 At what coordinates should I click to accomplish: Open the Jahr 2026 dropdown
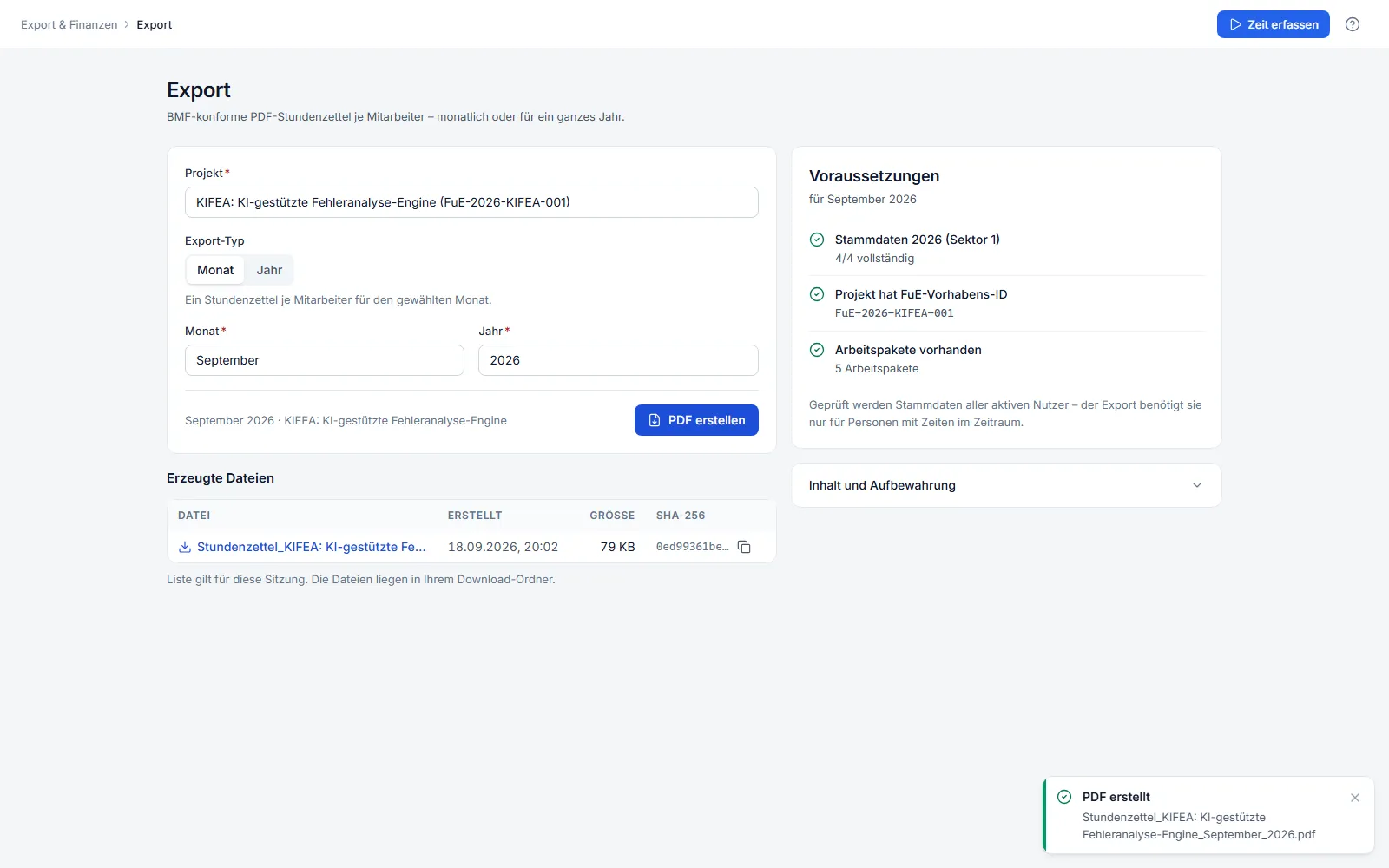618,360
